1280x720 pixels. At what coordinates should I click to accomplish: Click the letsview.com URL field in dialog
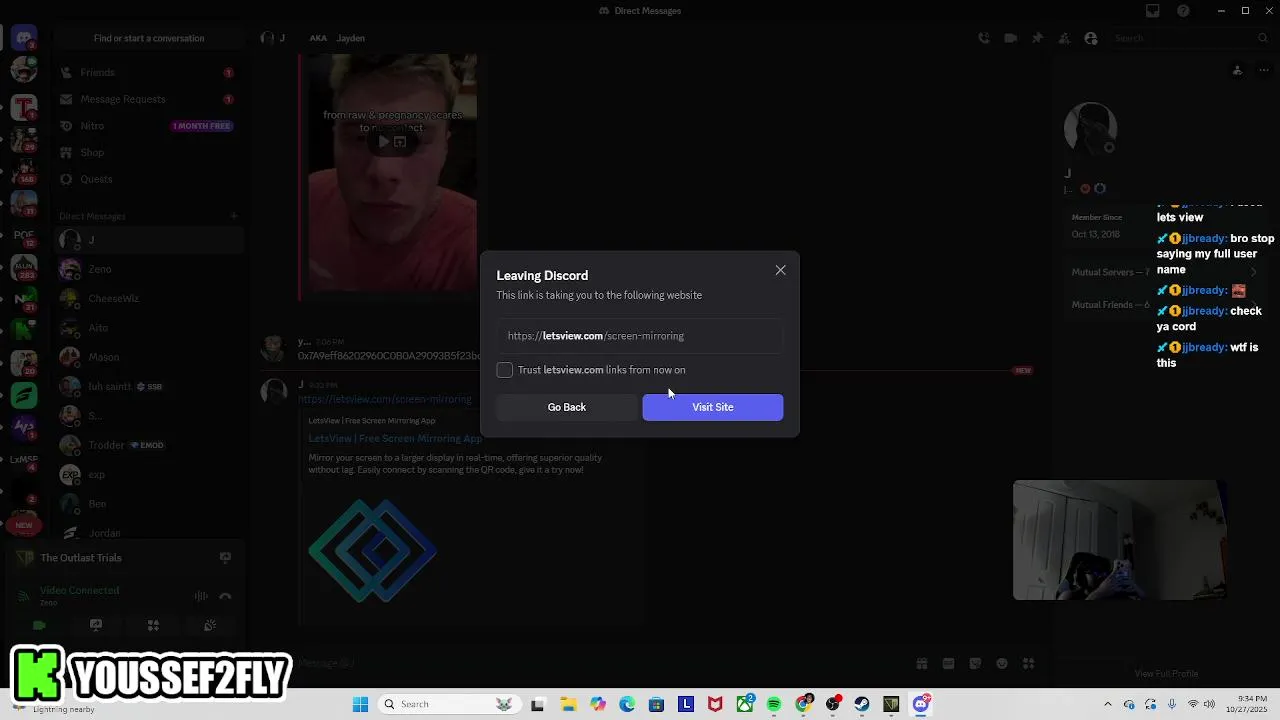click(640, 336)
